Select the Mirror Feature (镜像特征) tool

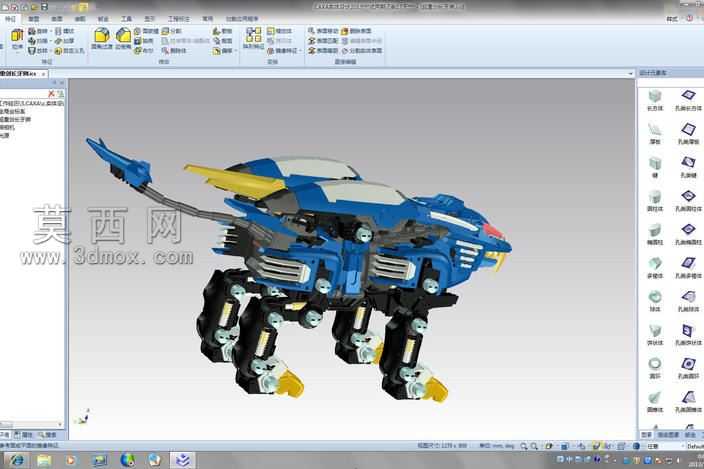282,51
